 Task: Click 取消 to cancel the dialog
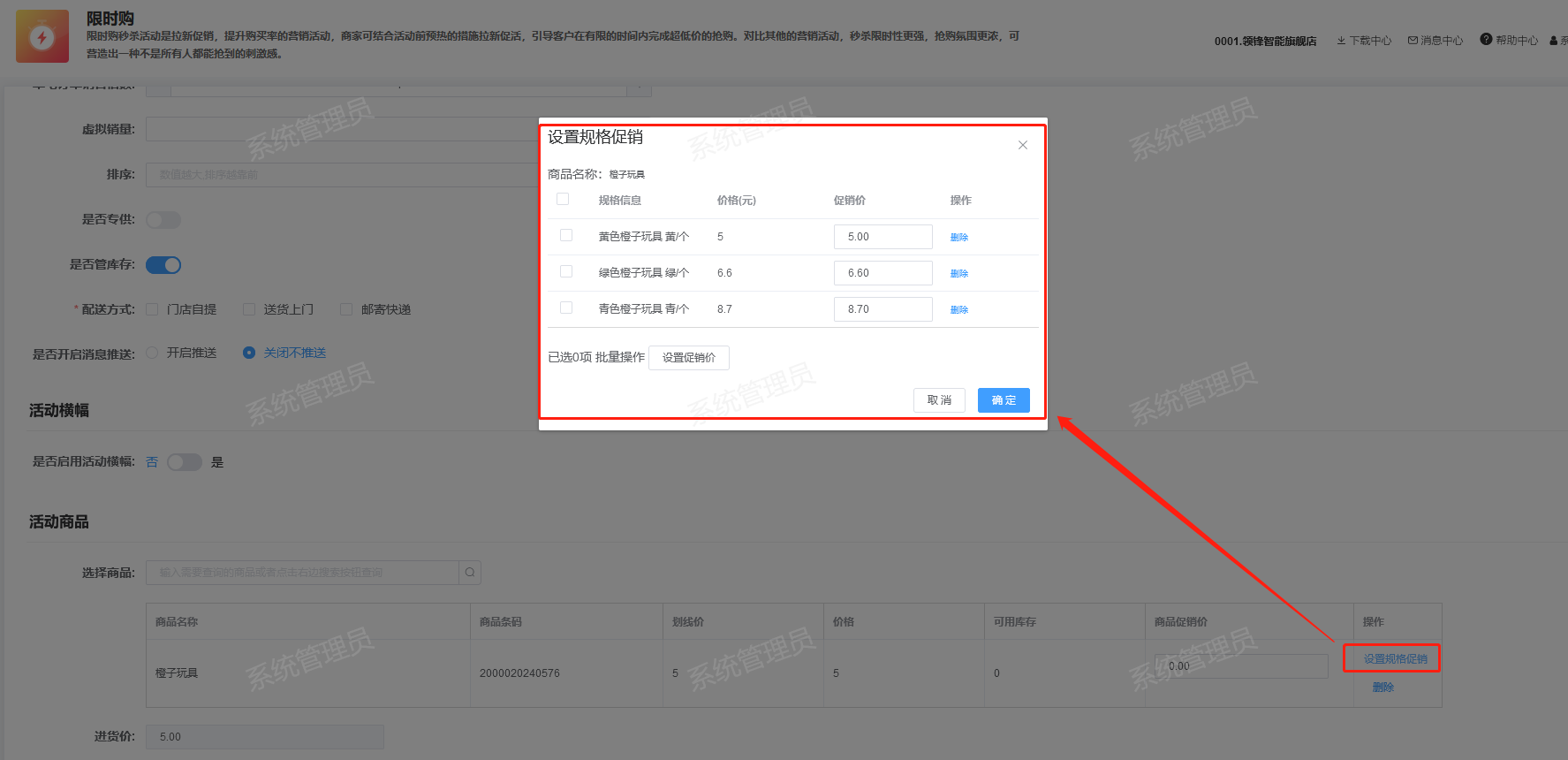(939, 400)
